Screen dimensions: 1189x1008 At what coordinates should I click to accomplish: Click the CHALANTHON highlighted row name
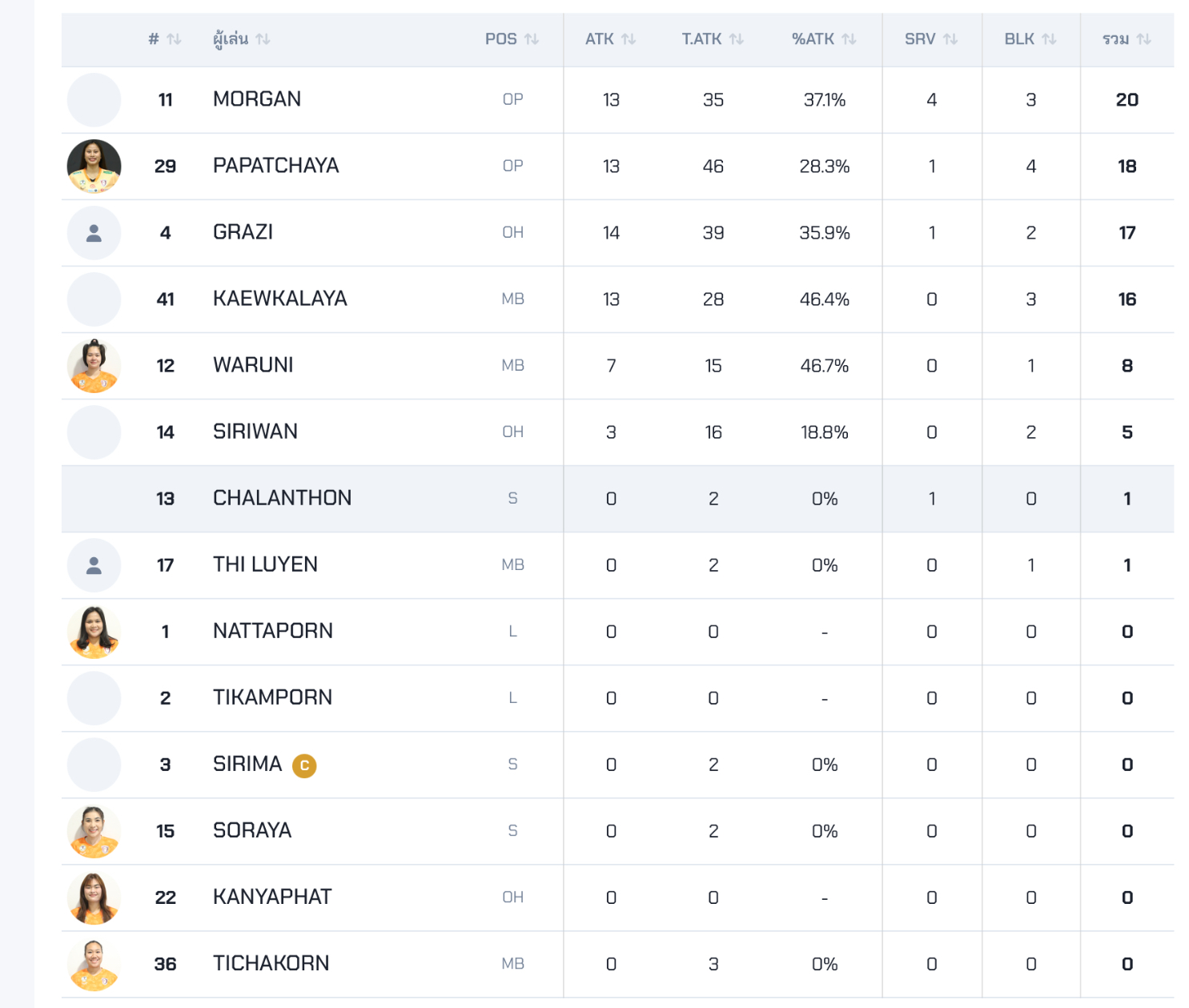tap(282, 498)
